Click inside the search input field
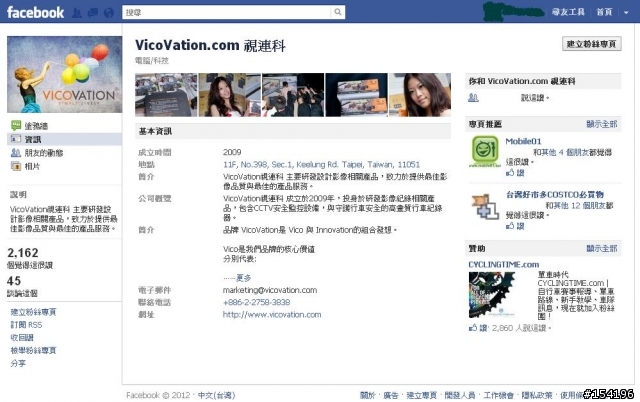This screenshot has height=402, width=640. coord(227,12)
